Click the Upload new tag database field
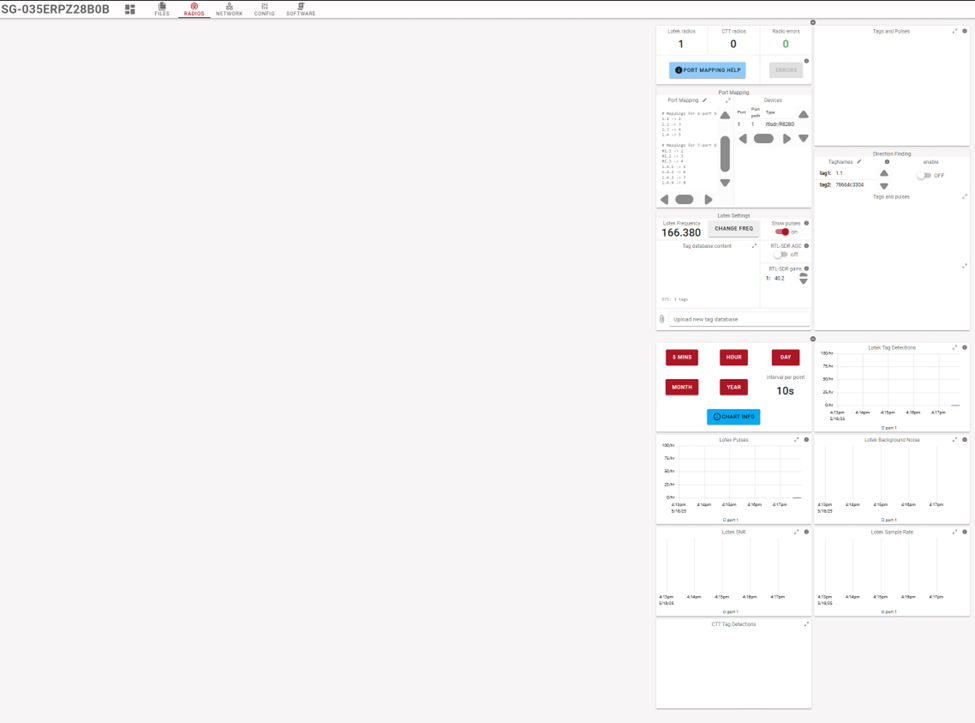The height and width of the screenshot is (723, 975). click(740, 319)
